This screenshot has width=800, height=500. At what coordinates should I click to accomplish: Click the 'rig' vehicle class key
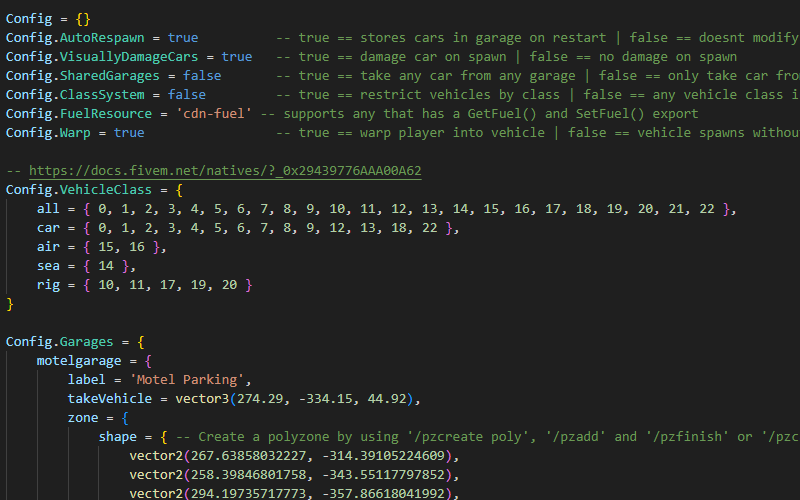pos(48,285)
